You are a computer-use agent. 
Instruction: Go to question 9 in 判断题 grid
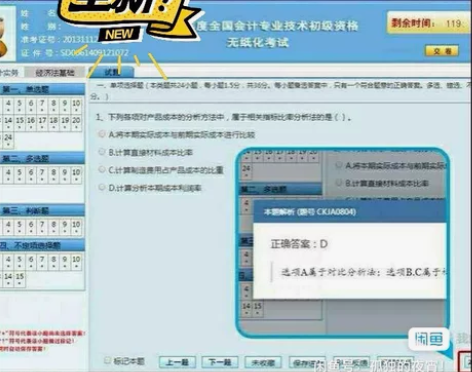(x=65, y=227)
